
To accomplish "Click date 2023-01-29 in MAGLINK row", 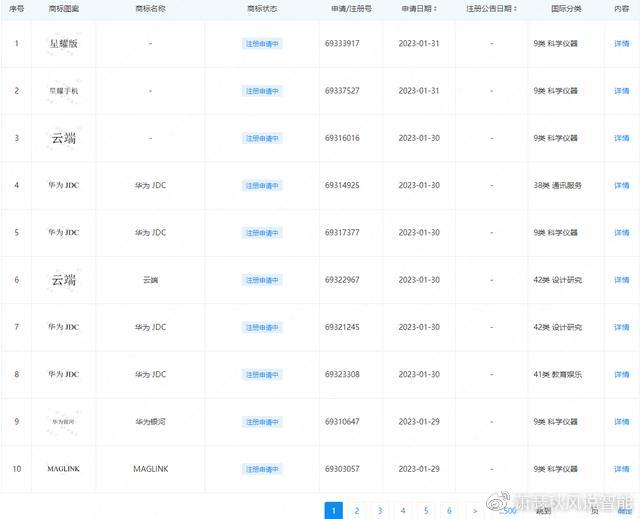I will (x=419, y=469).
